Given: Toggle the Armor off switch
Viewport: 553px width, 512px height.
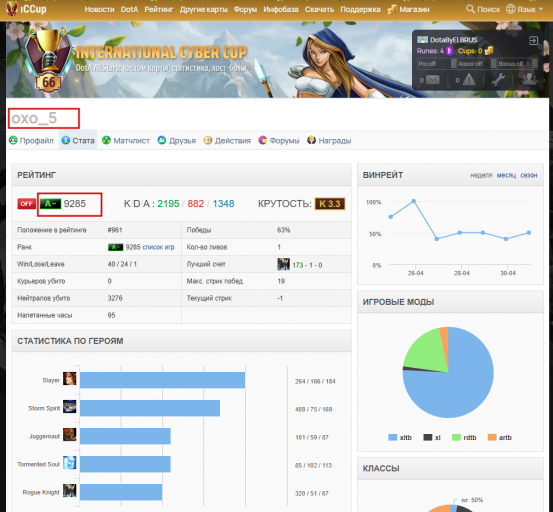Looking at the screenshot, I should (477, 64).
